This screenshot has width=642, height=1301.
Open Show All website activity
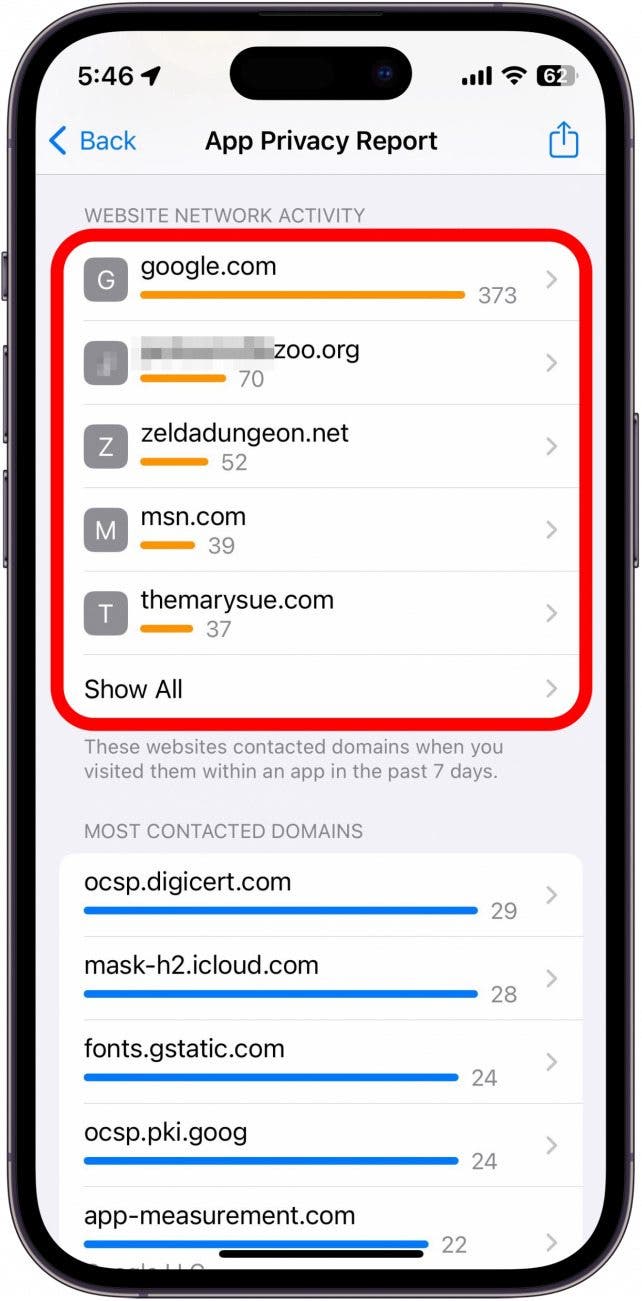(320, 689)
